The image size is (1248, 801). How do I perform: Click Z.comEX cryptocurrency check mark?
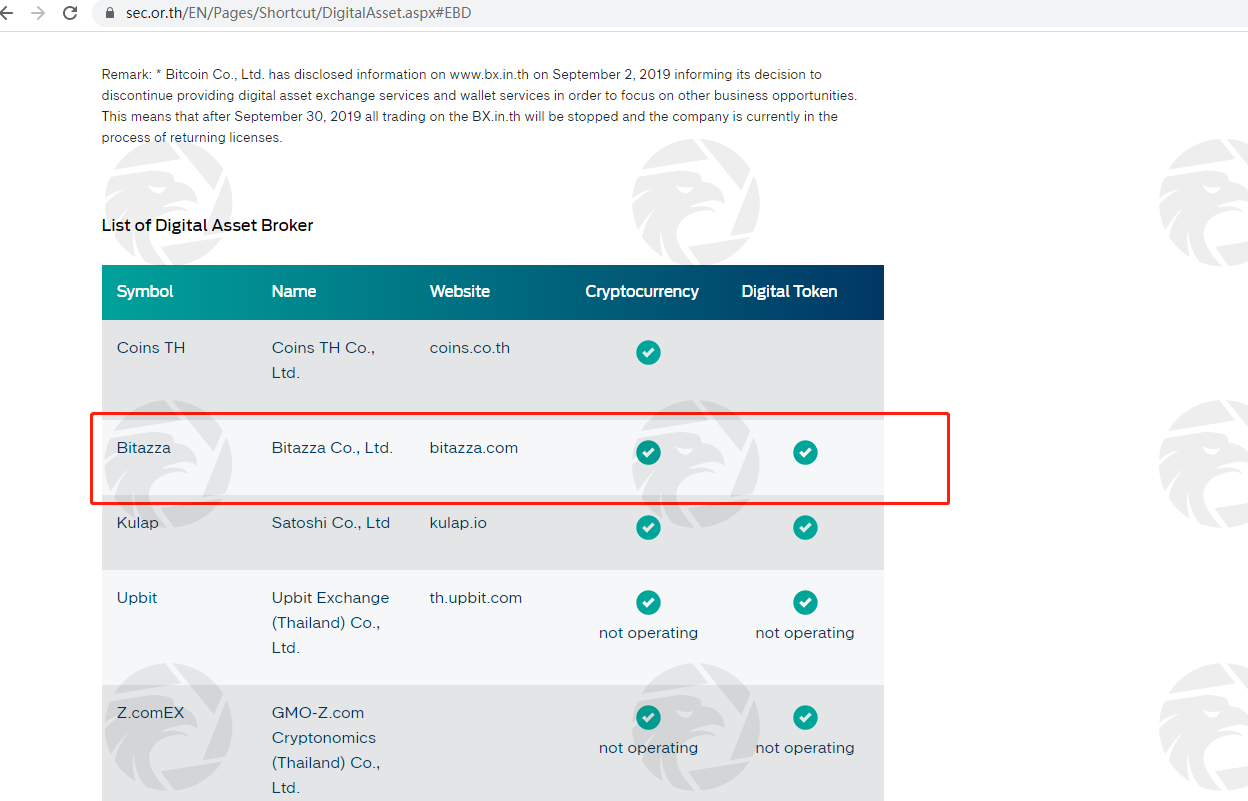(x=648, y=717)
